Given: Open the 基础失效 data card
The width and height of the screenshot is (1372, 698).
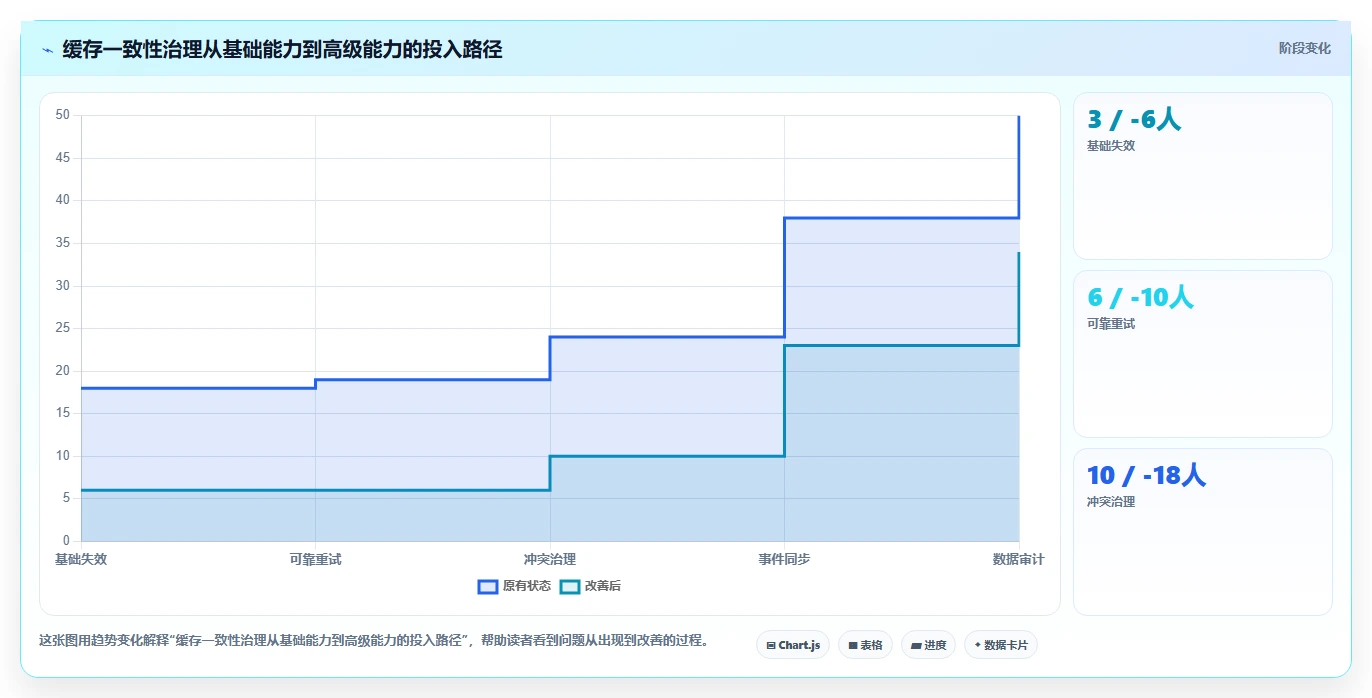Looking at the screenshot, I should point(1202,176).
